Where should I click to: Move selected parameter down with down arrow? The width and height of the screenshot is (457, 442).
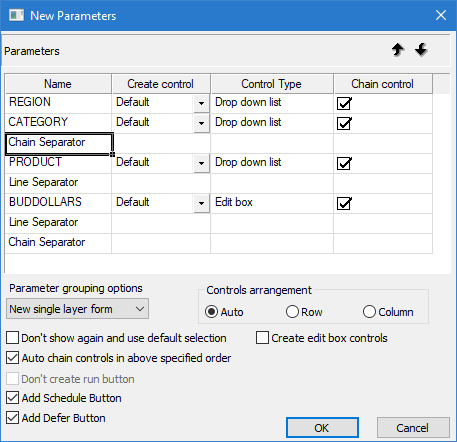[421, 50]
